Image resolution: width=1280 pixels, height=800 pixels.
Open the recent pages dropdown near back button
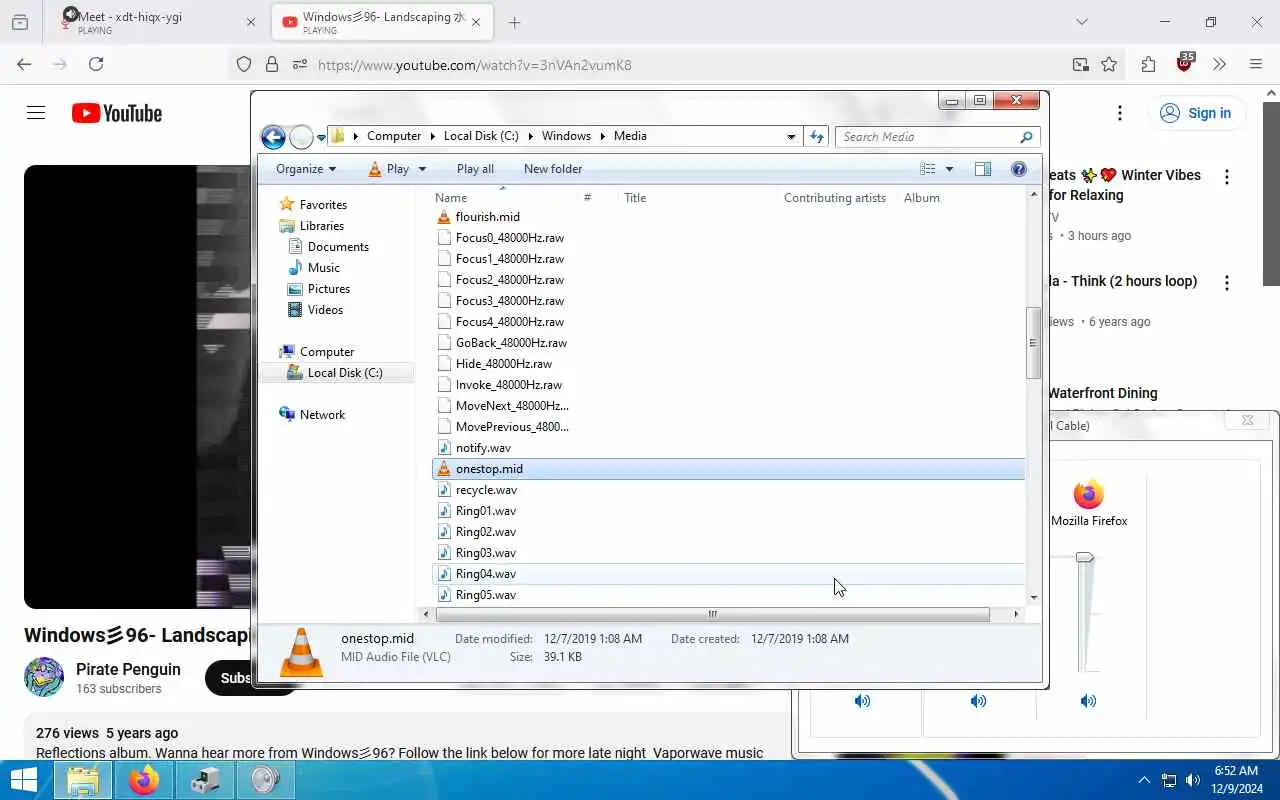pos(322,137)
